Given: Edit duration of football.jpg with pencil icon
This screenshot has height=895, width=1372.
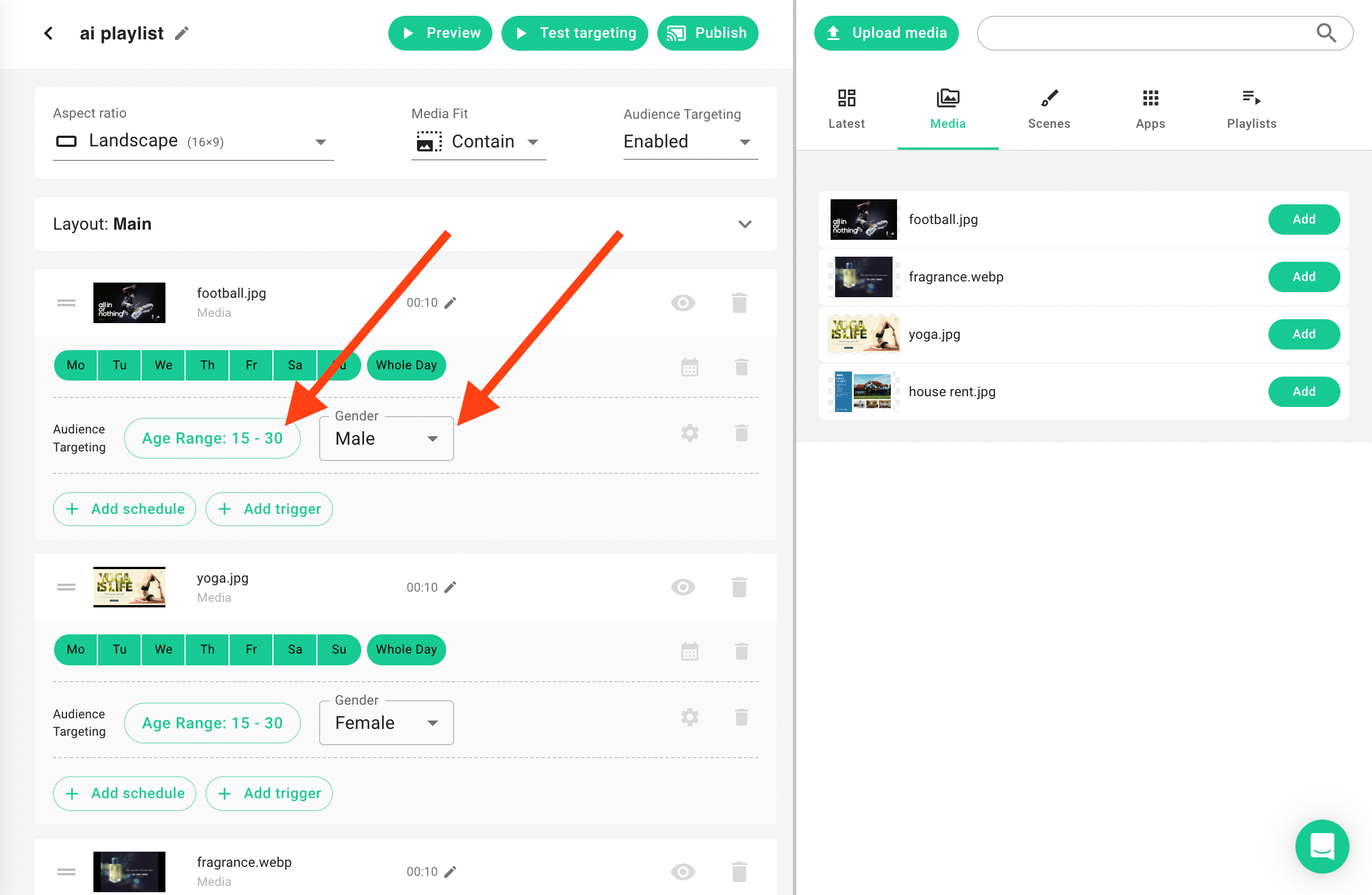Looking at the screenshot, I should point(450,303).
